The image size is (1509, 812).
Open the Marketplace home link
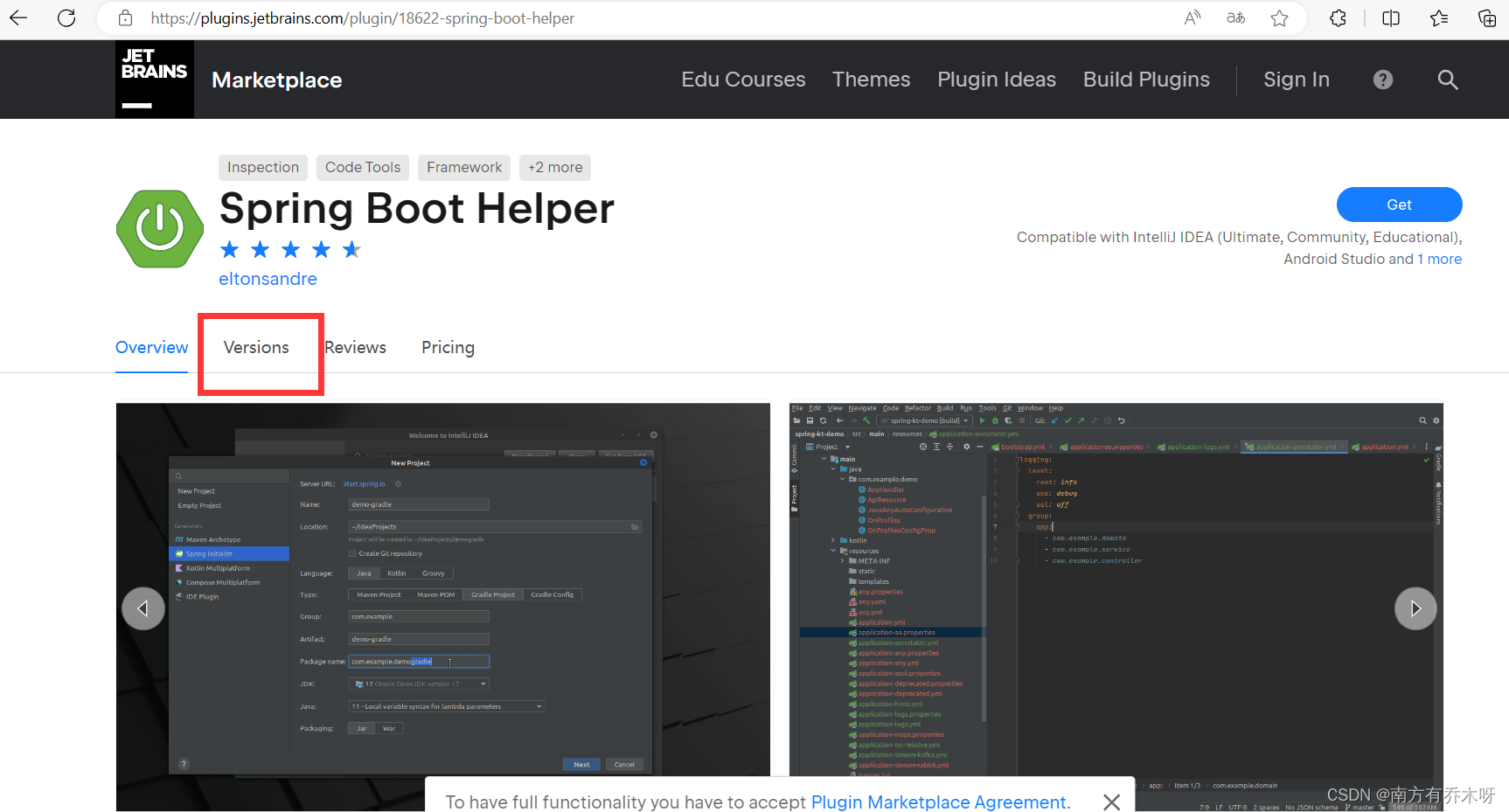click(277, 80)
